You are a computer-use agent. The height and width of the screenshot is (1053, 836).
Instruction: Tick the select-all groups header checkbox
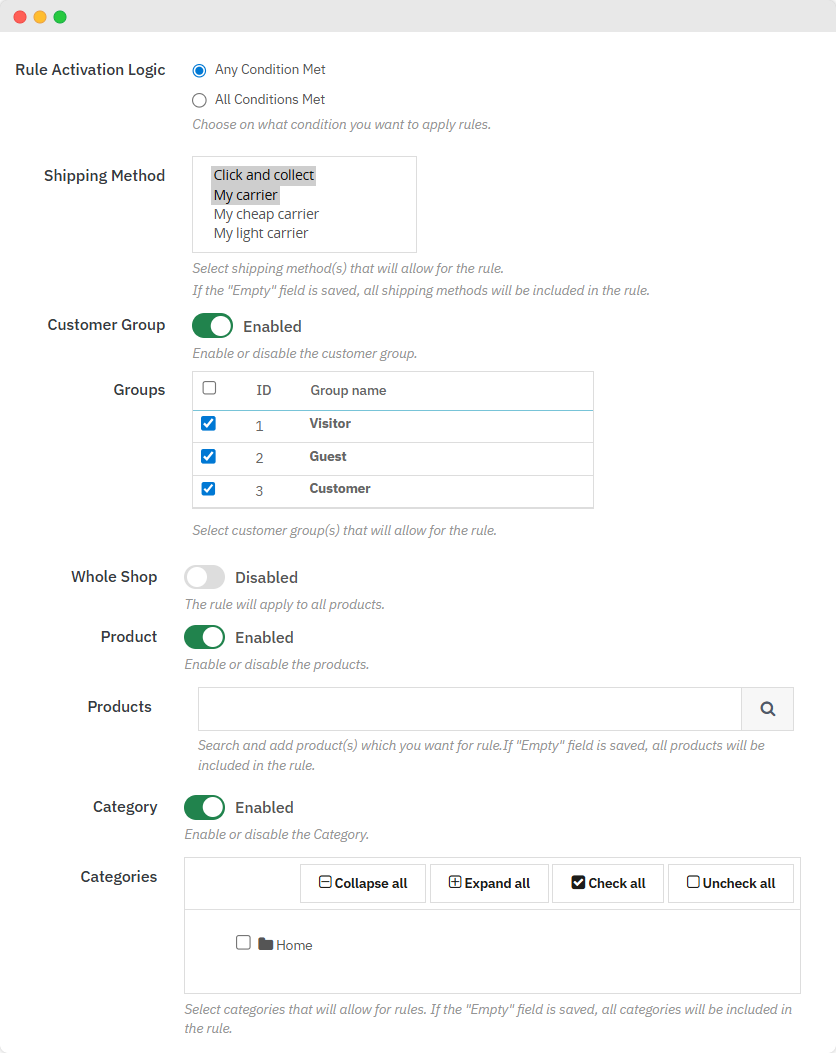209,388
